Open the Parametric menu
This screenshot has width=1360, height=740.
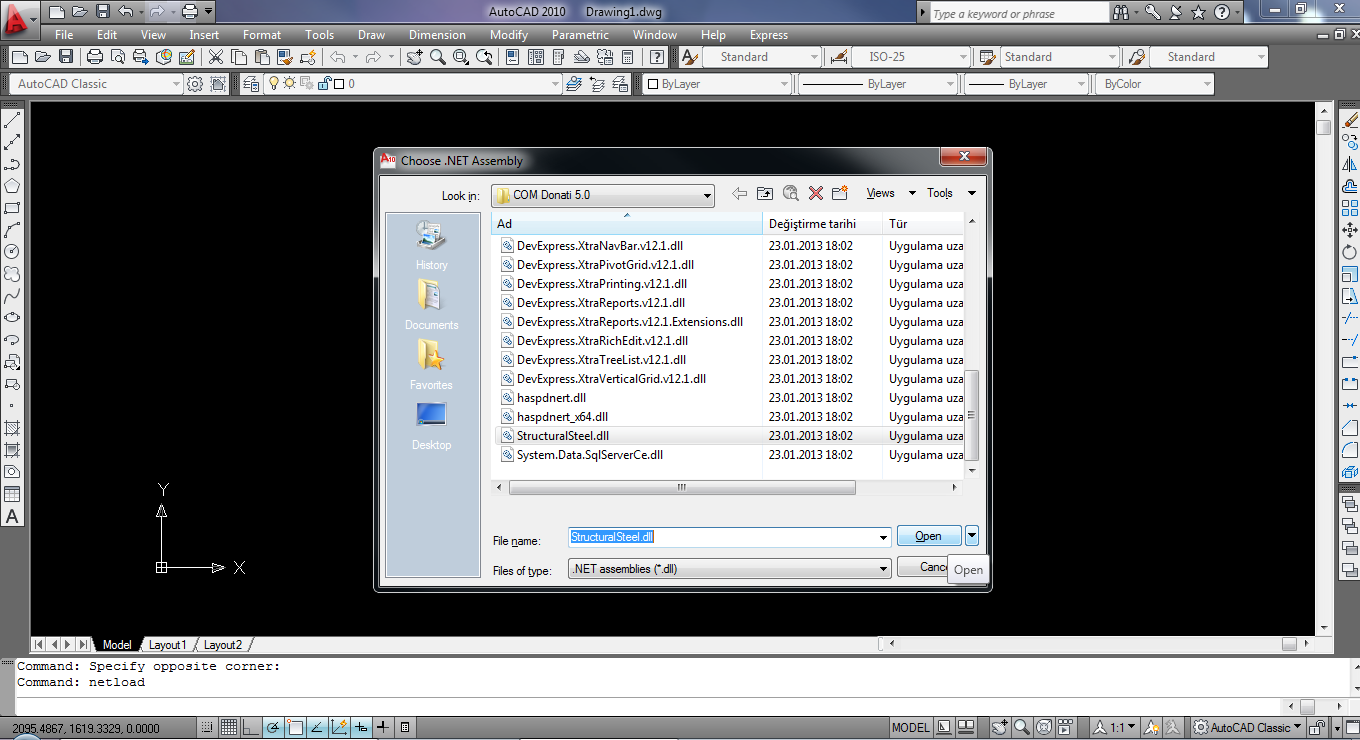[x=580, y=35]
